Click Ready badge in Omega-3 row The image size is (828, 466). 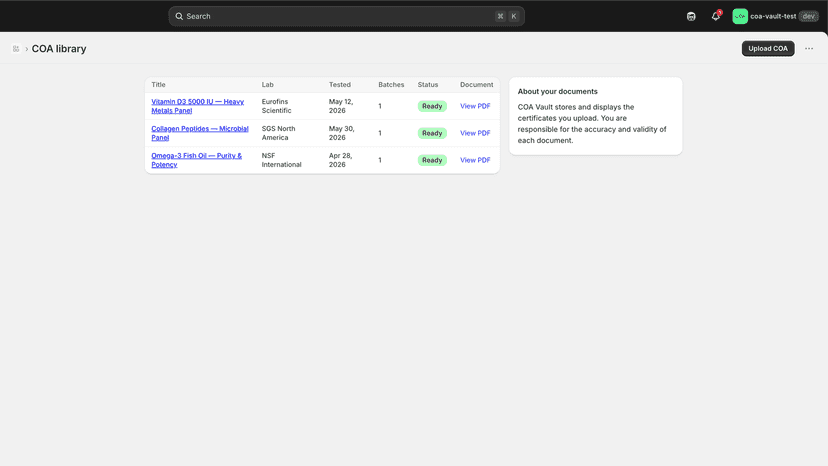click(x=432, y=160)
